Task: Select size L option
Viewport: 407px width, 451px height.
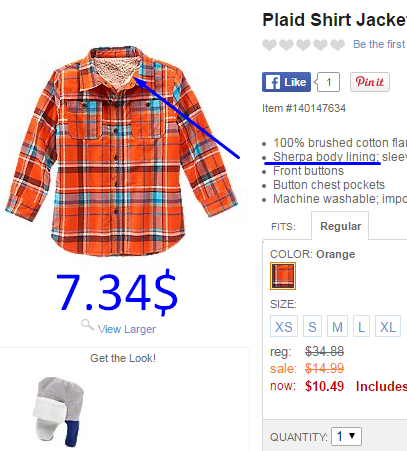Action: [x=361, y=326]
